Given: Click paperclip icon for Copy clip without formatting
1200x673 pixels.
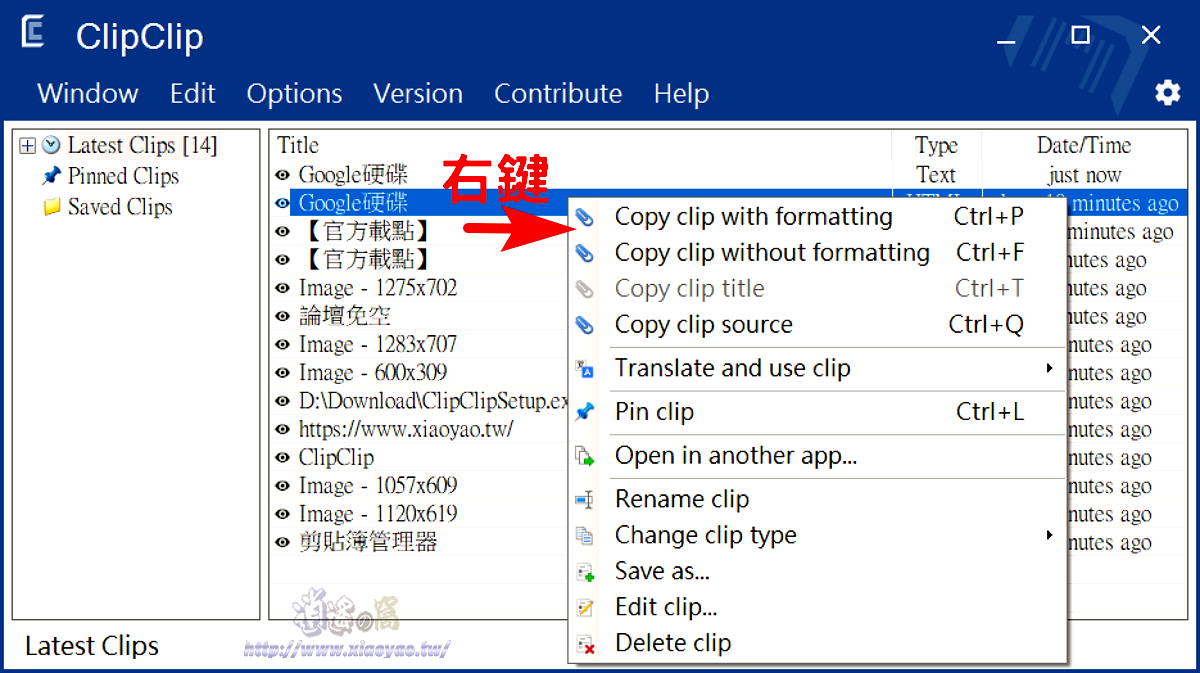Looking at the screenshot, I should pos(585,253).
